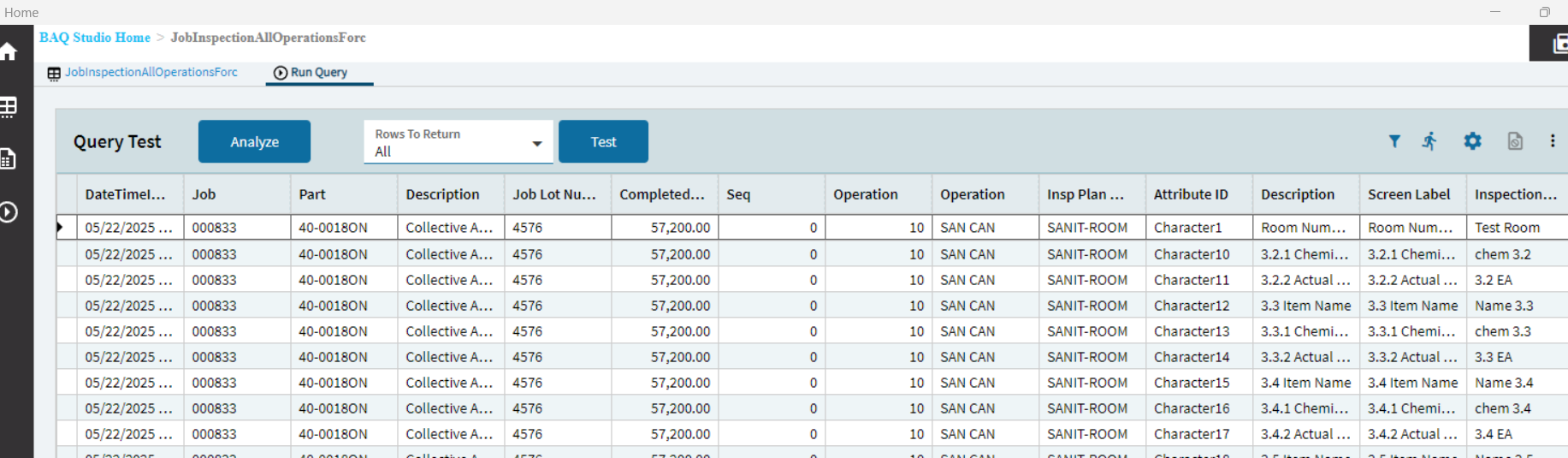This screenshot has width=1568, height=458.
Task: Open the grid view icon in sidebar
Action: point(9,107)
